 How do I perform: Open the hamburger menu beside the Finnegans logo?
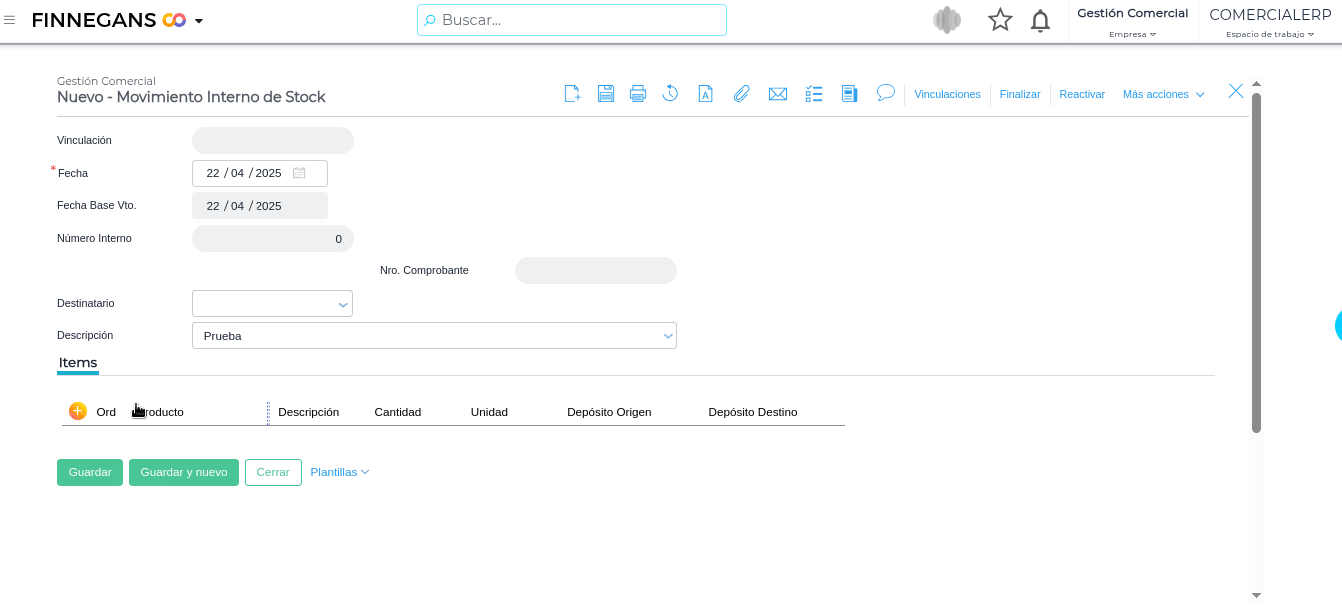(x=9, y=20)
